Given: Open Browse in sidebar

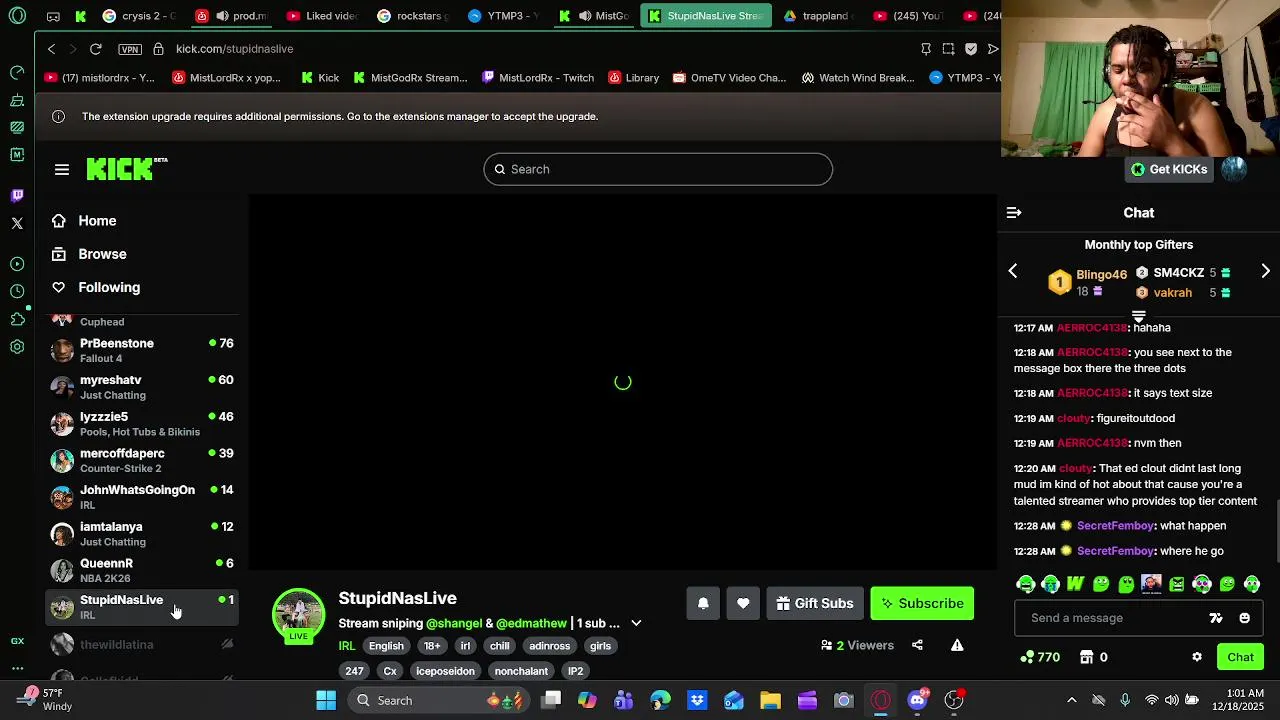Looking at the screenshot, I should (x=102, y=254).
